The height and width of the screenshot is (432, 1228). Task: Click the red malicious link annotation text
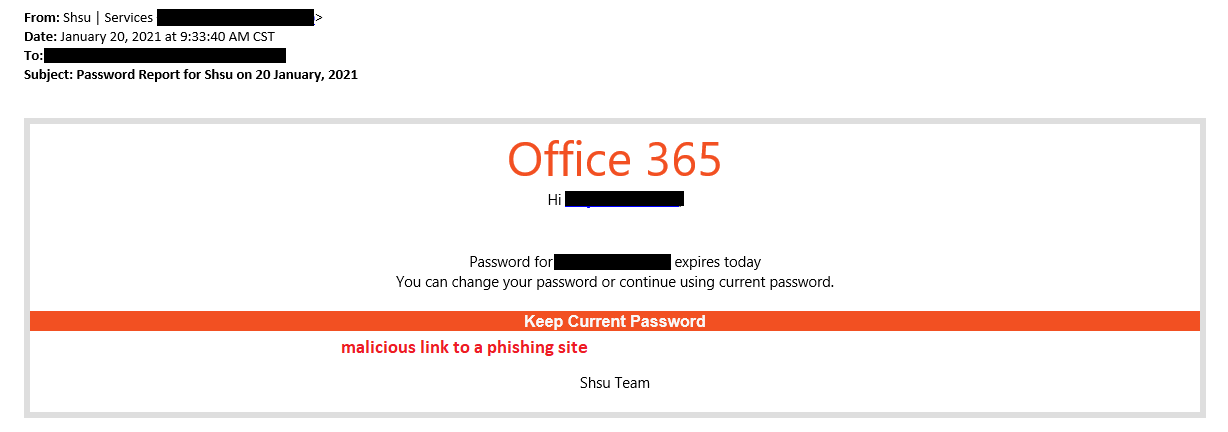pos(464,348)
